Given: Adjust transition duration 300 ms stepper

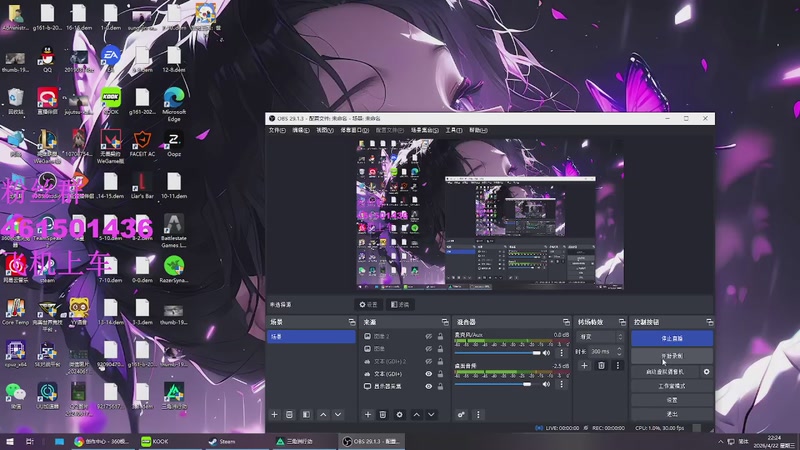Looking at the screenshot, I should (x=619, y=351).
